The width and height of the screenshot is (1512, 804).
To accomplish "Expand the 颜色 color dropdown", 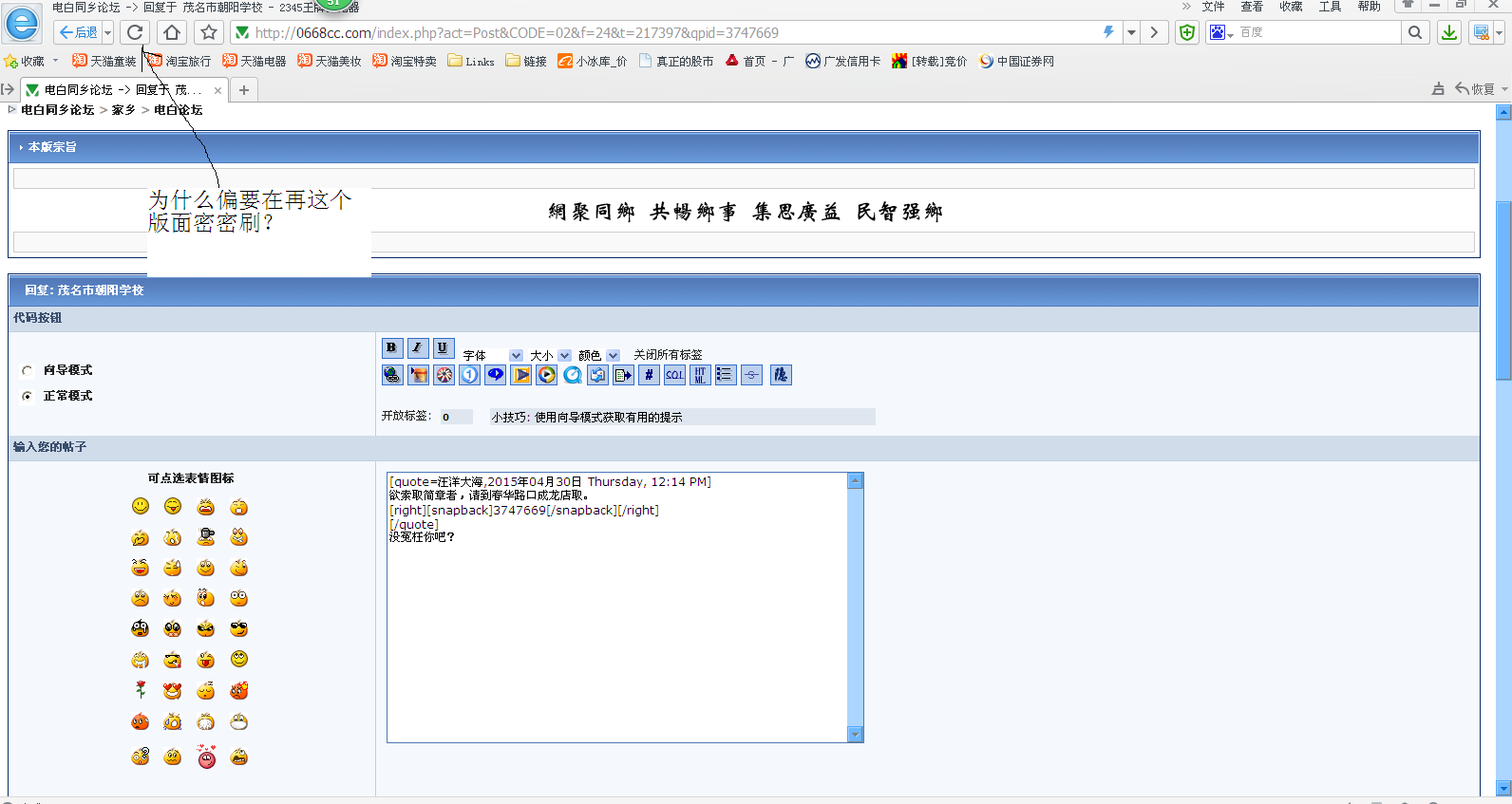I will [613, 356].
